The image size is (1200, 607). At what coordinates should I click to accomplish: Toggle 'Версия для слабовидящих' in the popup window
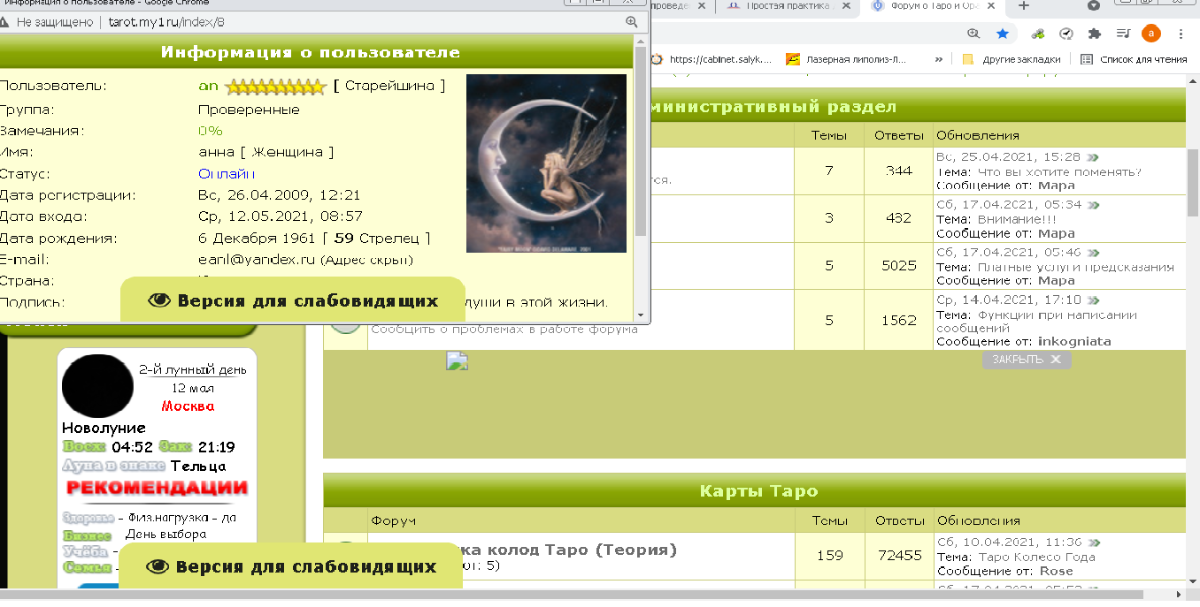pyautogui.click(x=293, y=300)
